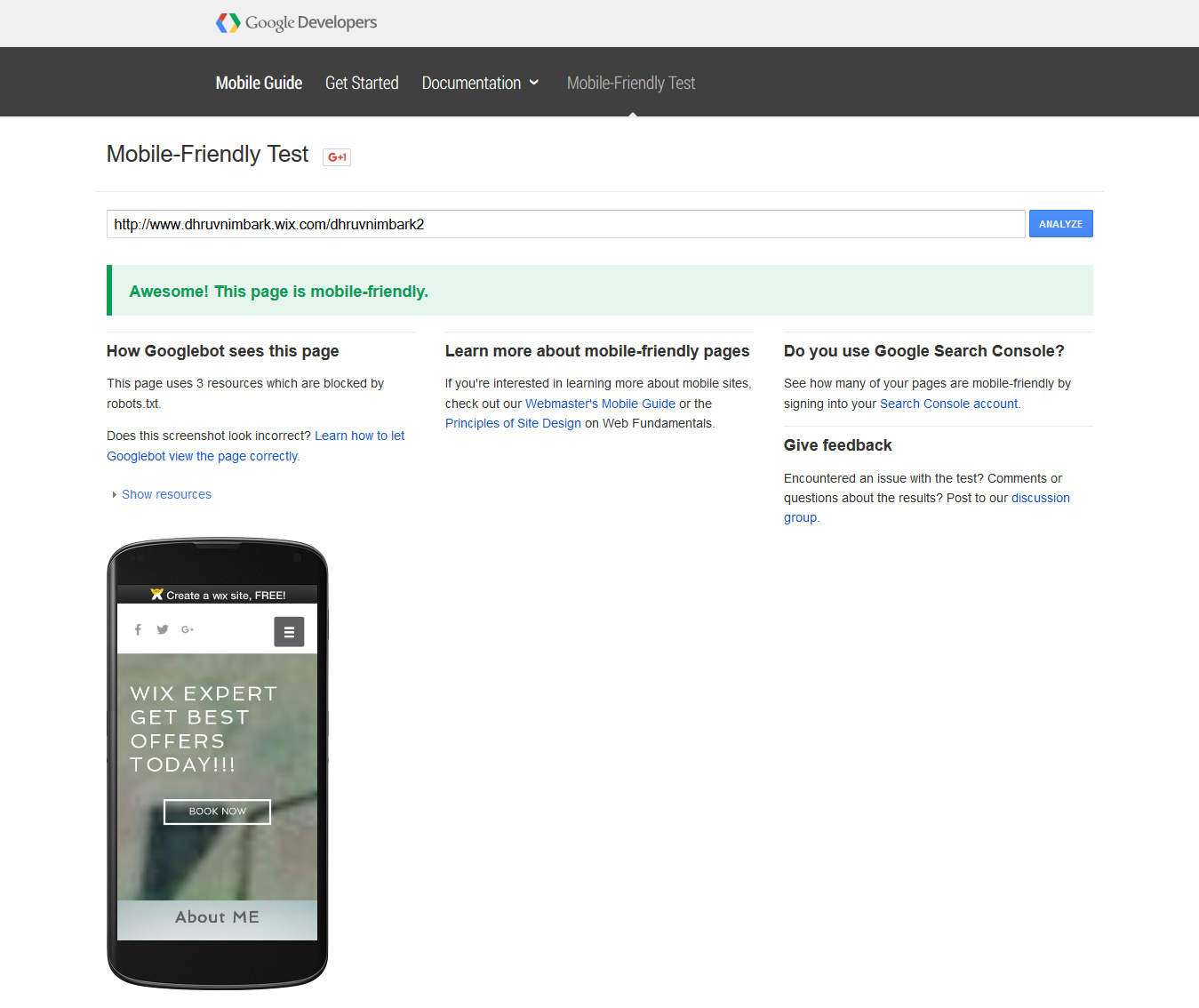This screenshot has width=1199, height=1008.
Task: Click the Google Developers logo
Action: click(297, 23)
